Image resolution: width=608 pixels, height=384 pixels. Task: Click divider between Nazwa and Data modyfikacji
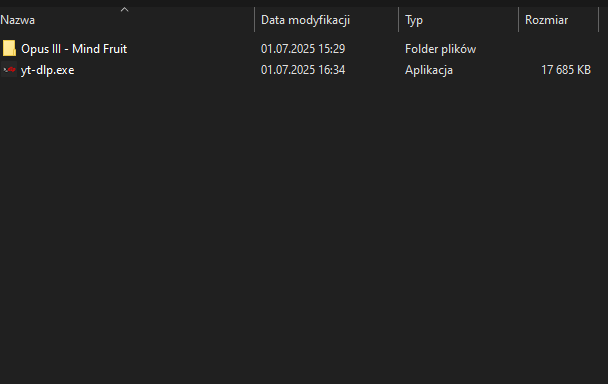click(x=255, y=19)
